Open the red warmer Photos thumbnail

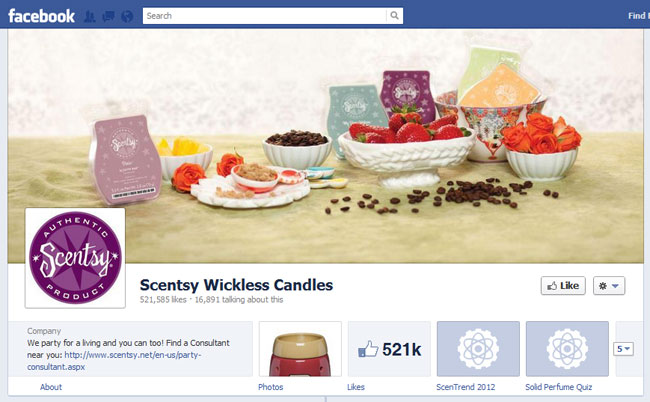tap(300, 349)
